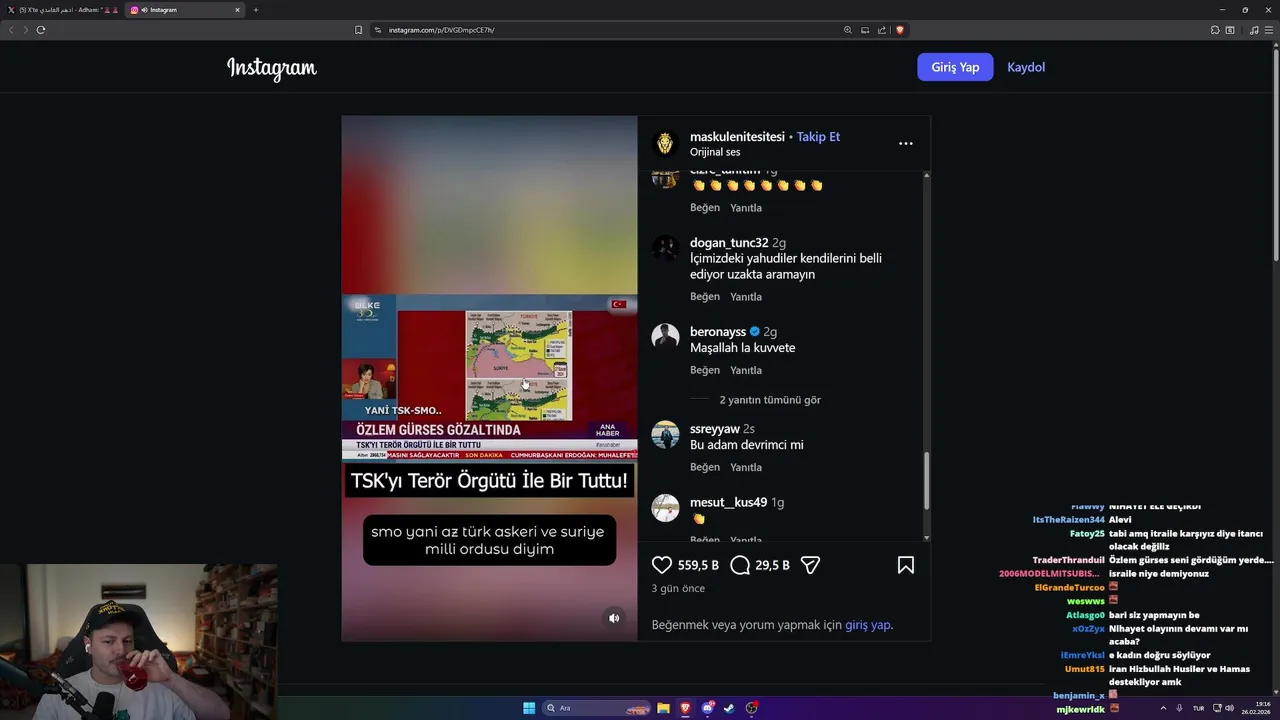This screenshot has width=1280, height=720.
Task: Click the Kaydol link
Action: 1026,67
